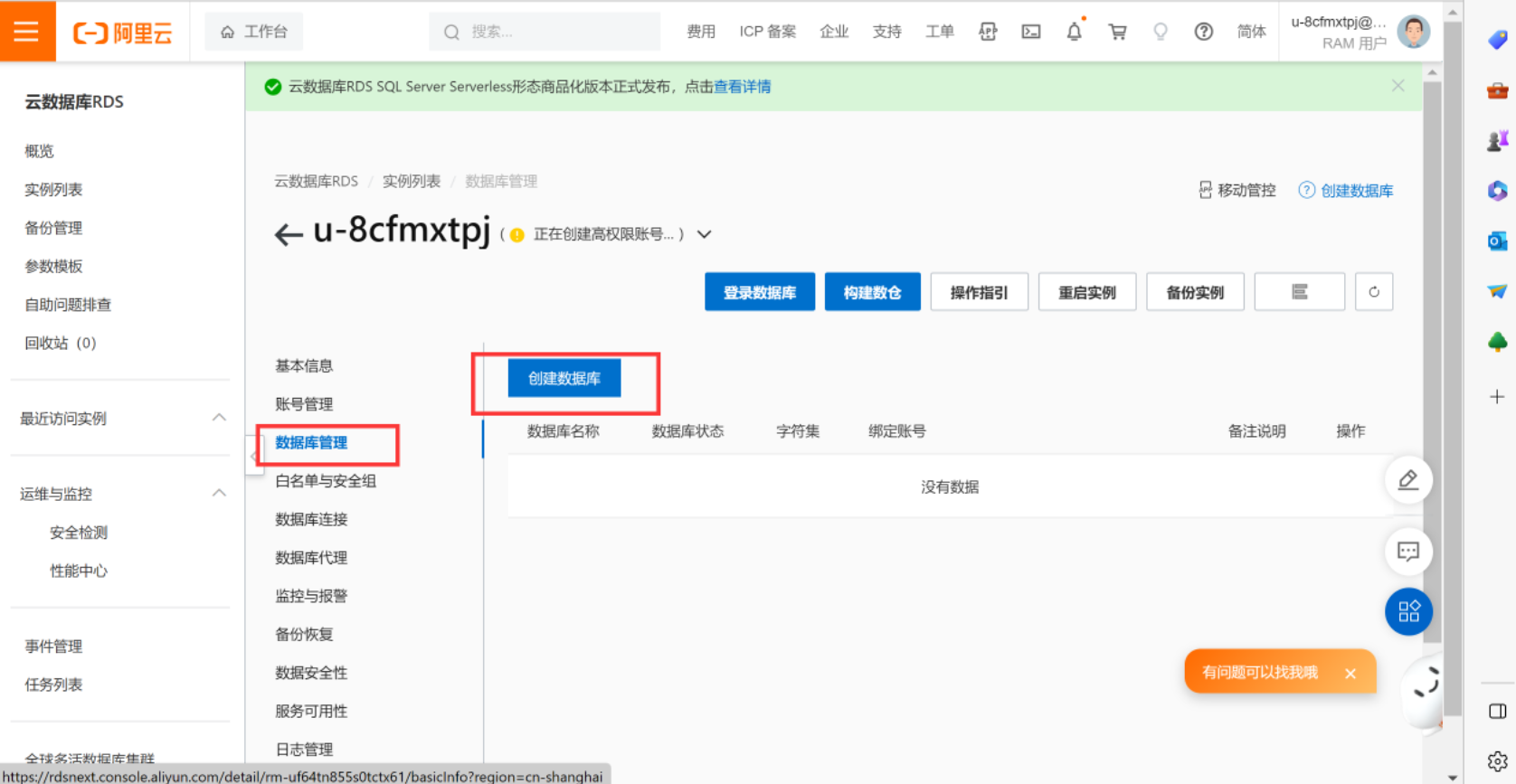Open the 基本信息 tab
Viewport: 1516px width, 784px height.
click(304, 365)
